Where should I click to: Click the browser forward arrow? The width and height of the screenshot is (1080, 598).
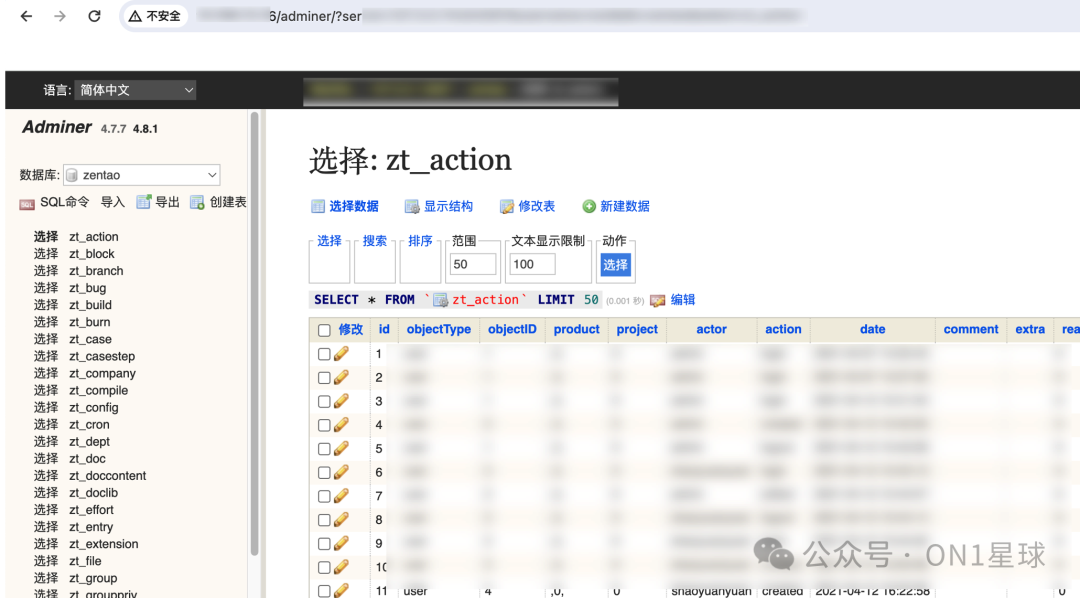click(x=60, y=16)
